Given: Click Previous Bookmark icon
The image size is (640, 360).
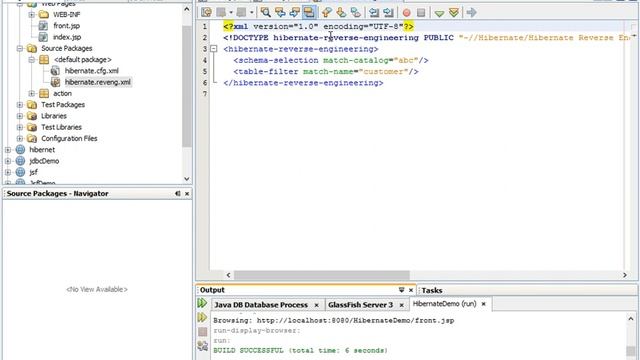Looking at the screenshot, I should pyautogui.click(x=327, y=13).
